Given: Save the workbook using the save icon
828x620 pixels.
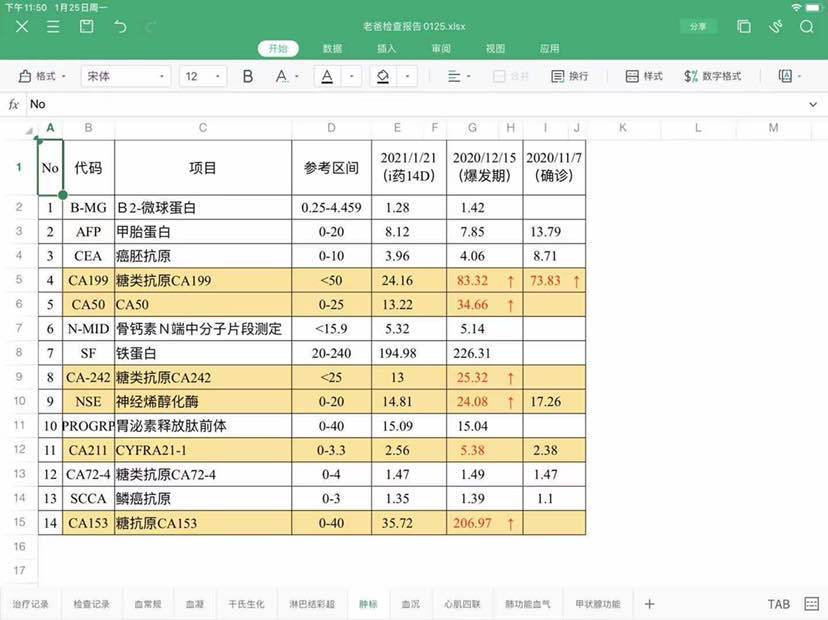Looking at the screenshot, I should pos(87,27).
